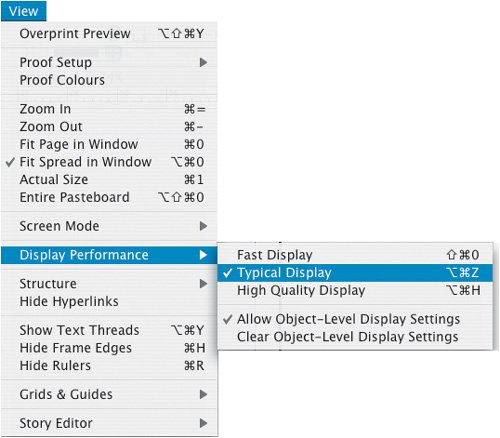Expand the Proof Setup submenu arrow

pos(203,62)
